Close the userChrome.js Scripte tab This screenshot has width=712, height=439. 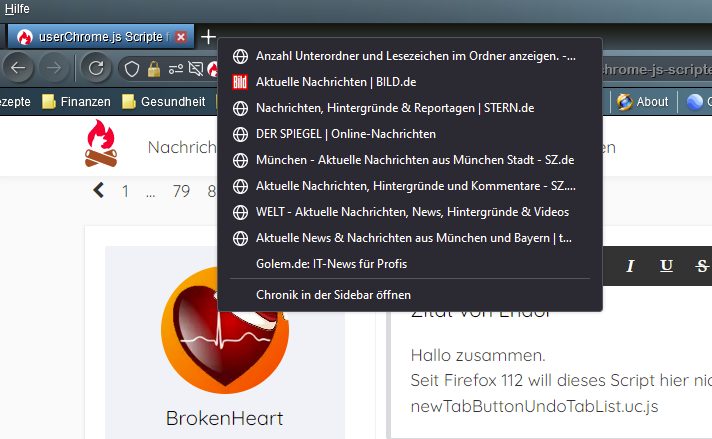point(181,37)
